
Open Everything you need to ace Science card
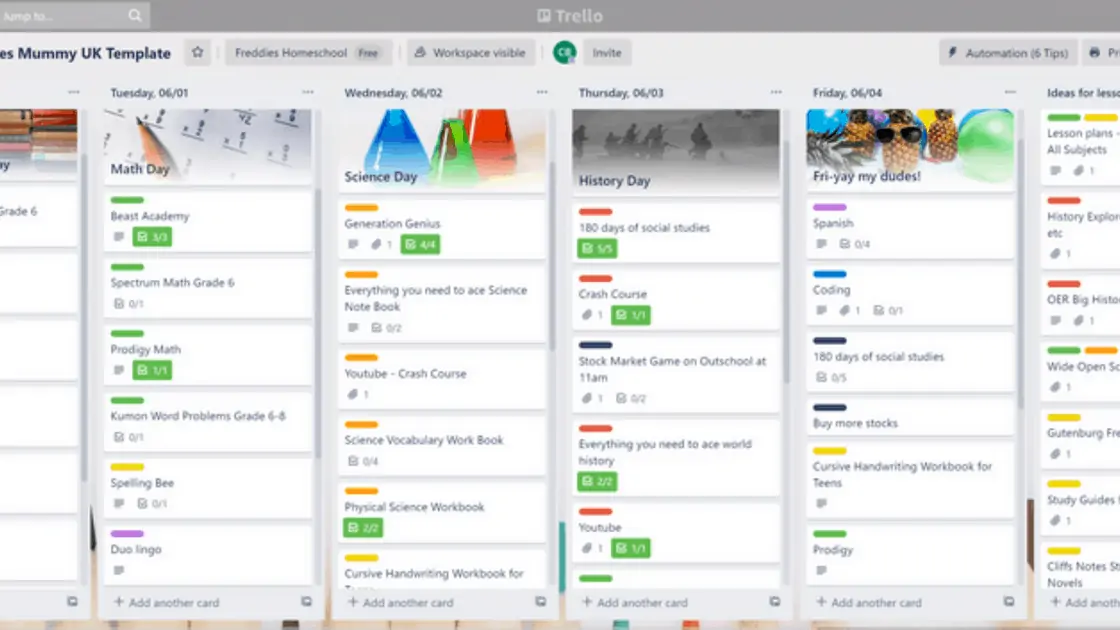pyautogui.click(x=442, y=304)
